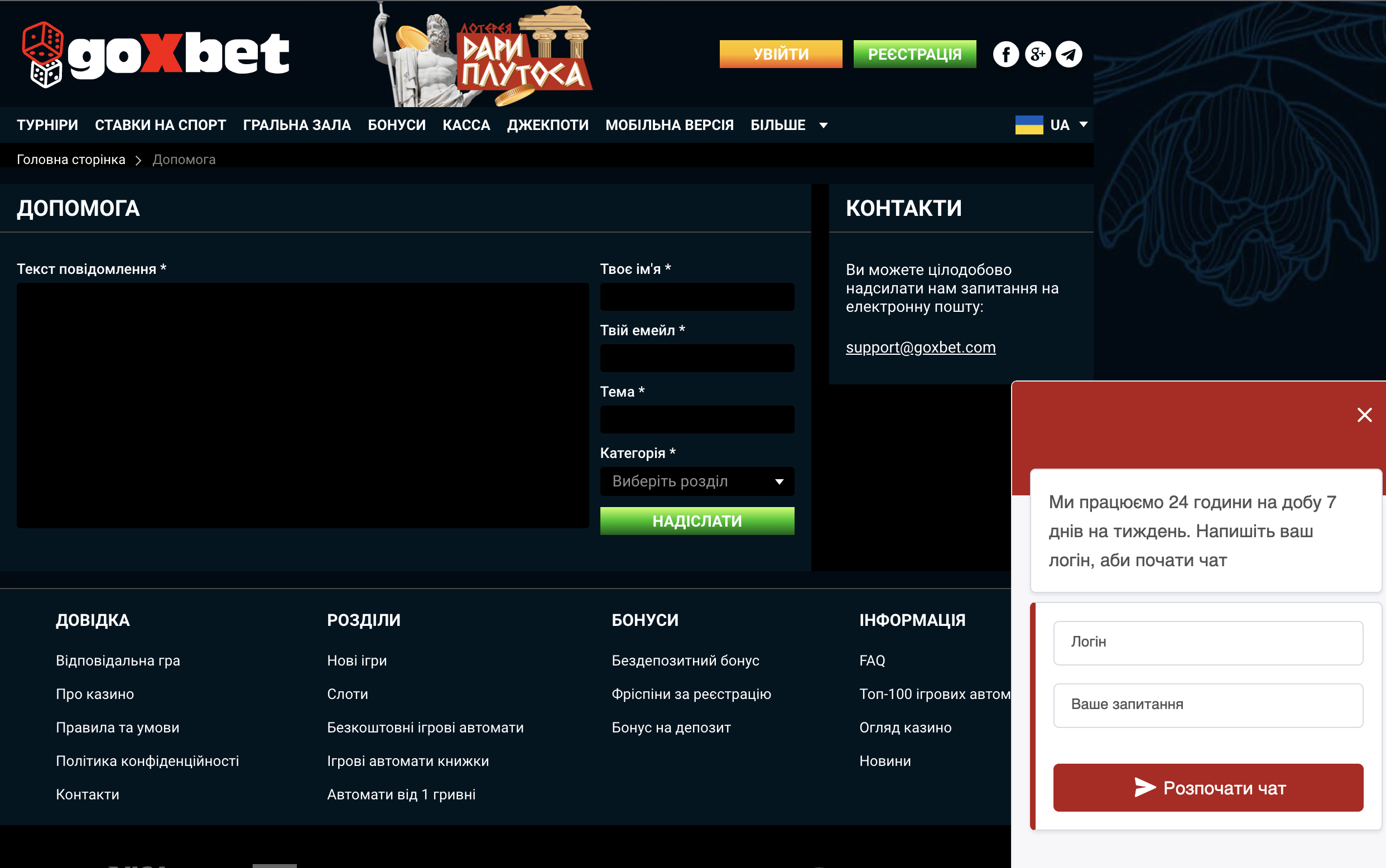1386x868 pixels.
Task: Open Слоти footer link
Action: coord(348,694)
